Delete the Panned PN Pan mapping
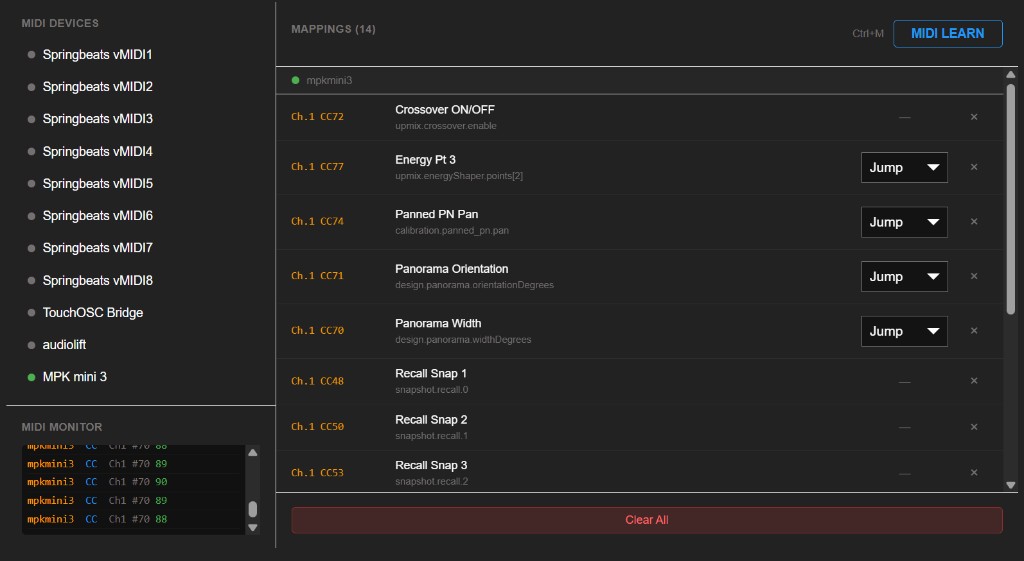1024x561 pixels. click(x=974, y=222)
